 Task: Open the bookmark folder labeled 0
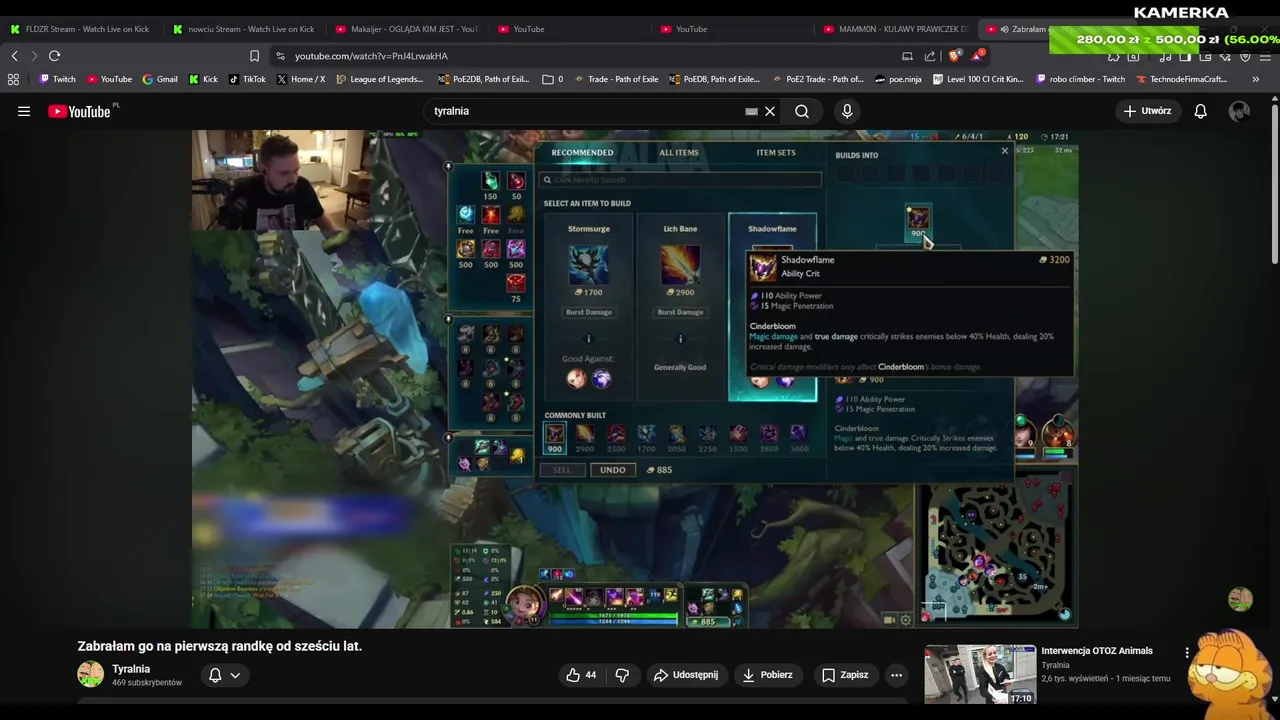pos(552,79)
